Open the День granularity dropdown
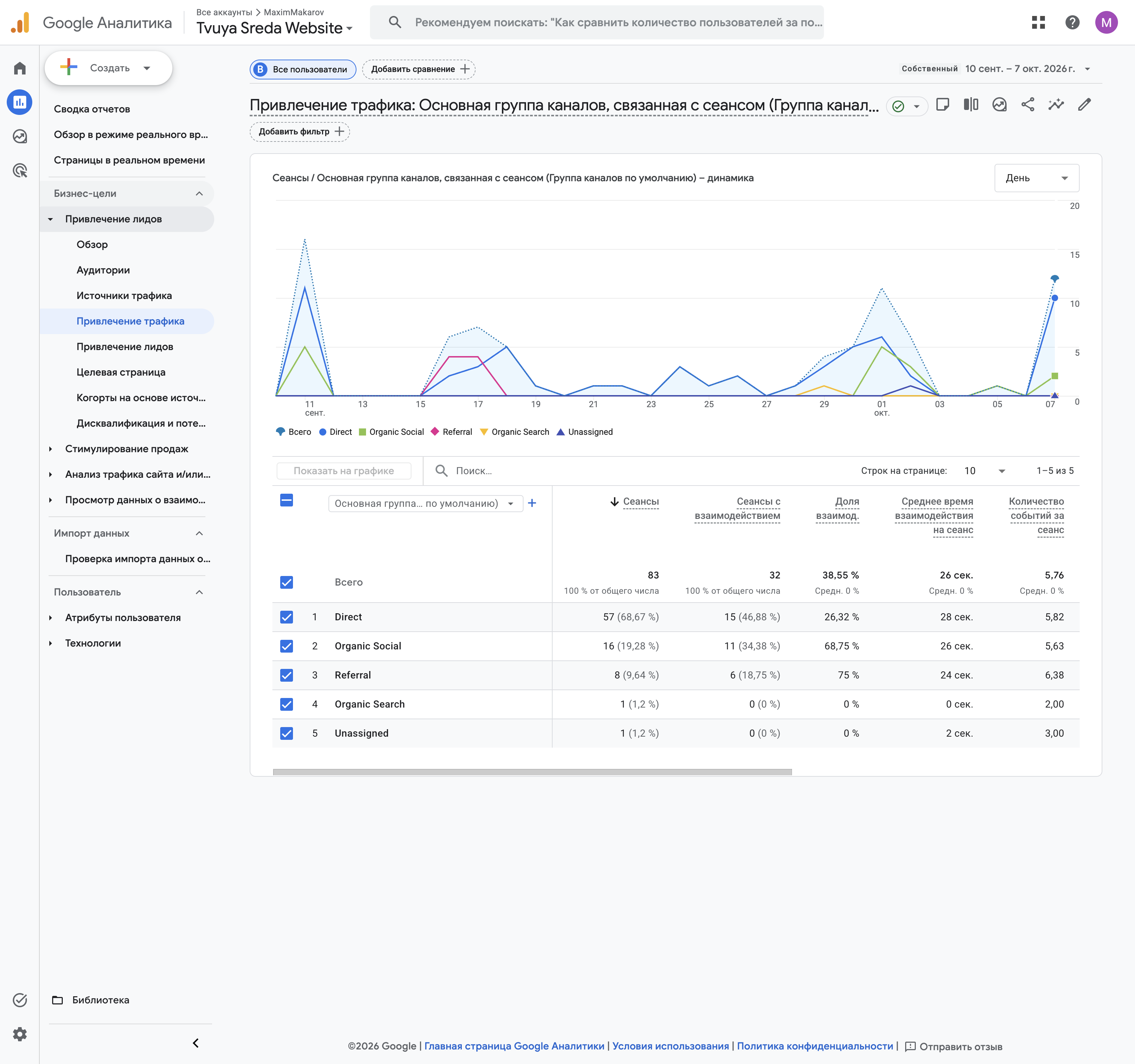Screen dimensions: 1135x1064 1036,178
